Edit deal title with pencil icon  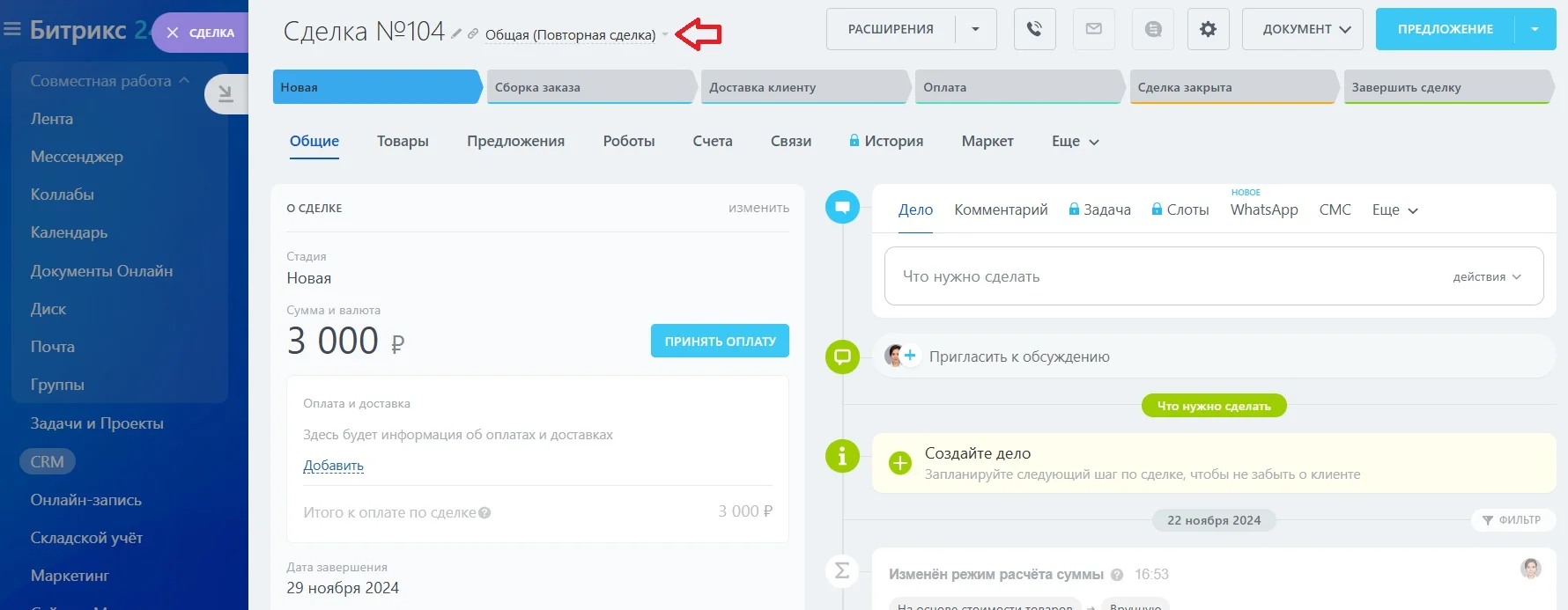[x=456, y=33]
